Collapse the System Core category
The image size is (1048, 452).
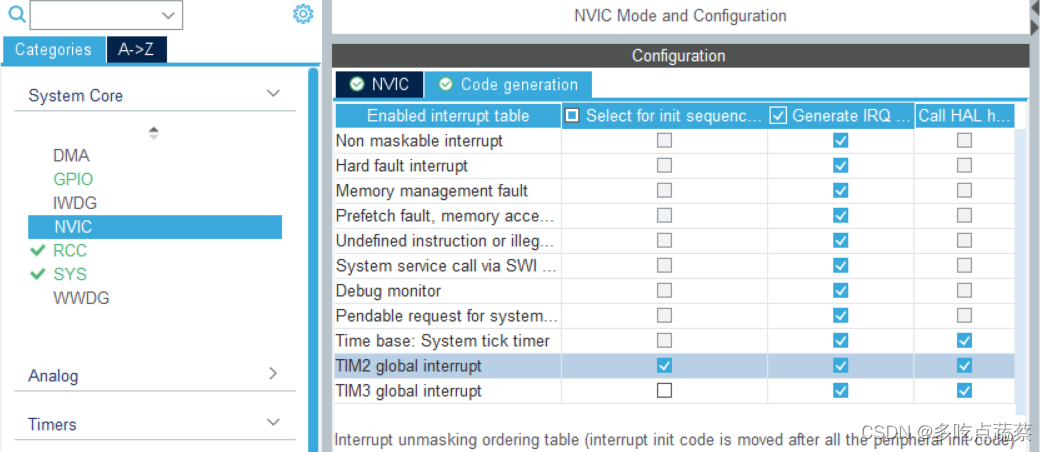[273, 94]
